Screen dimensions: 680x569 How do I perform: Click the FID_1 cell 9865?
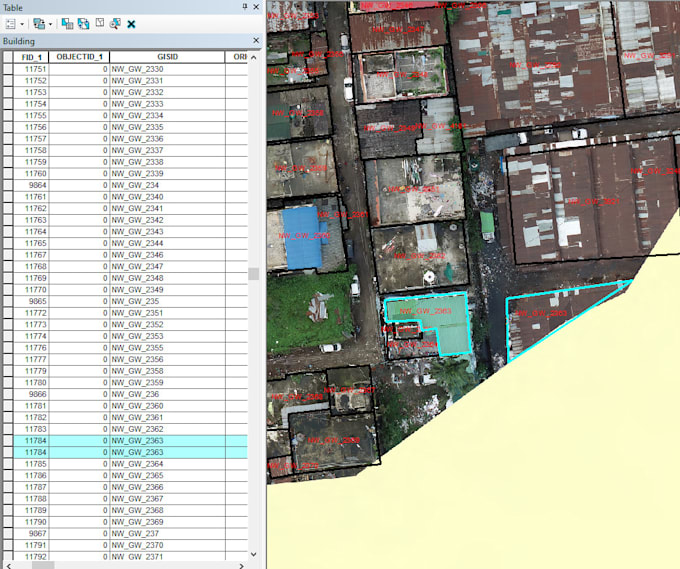(31, 301)
